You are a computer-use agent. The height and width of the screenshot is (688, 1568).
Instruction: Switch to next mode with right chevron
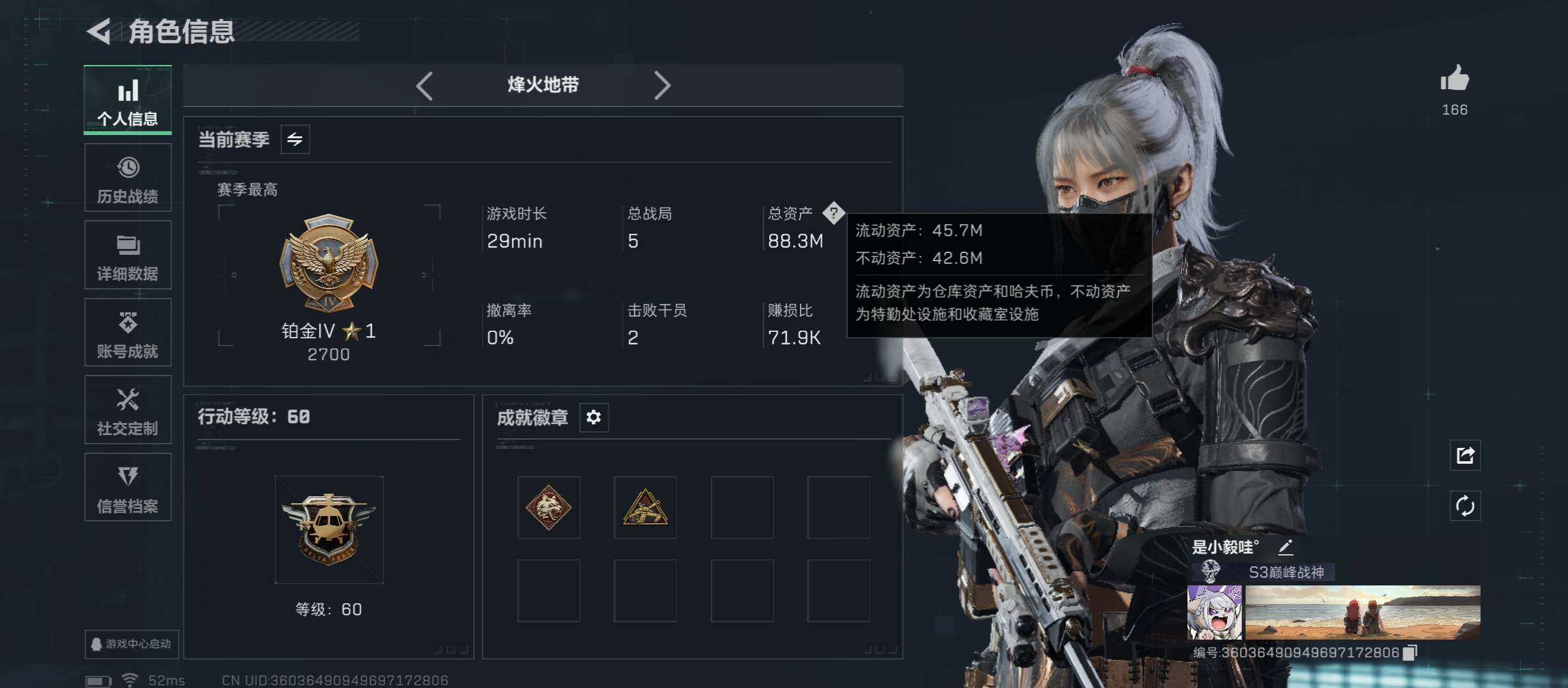click(662, 85)
